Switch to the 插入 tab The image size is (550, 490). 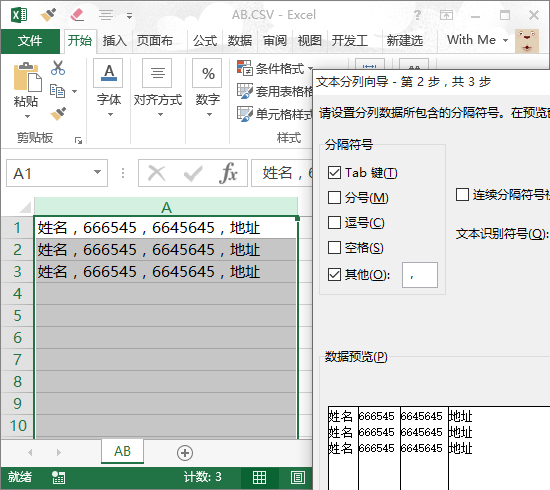(x=114, y=41)
